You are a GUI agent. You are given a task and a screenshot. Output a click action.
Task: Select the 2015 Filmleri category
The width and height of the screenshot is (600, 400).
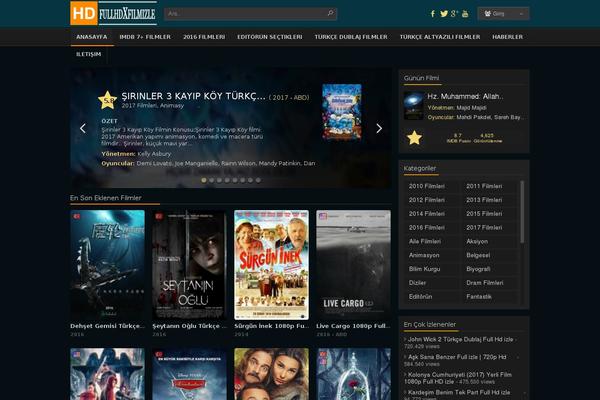pyautogui.click(x=484, y=214)
